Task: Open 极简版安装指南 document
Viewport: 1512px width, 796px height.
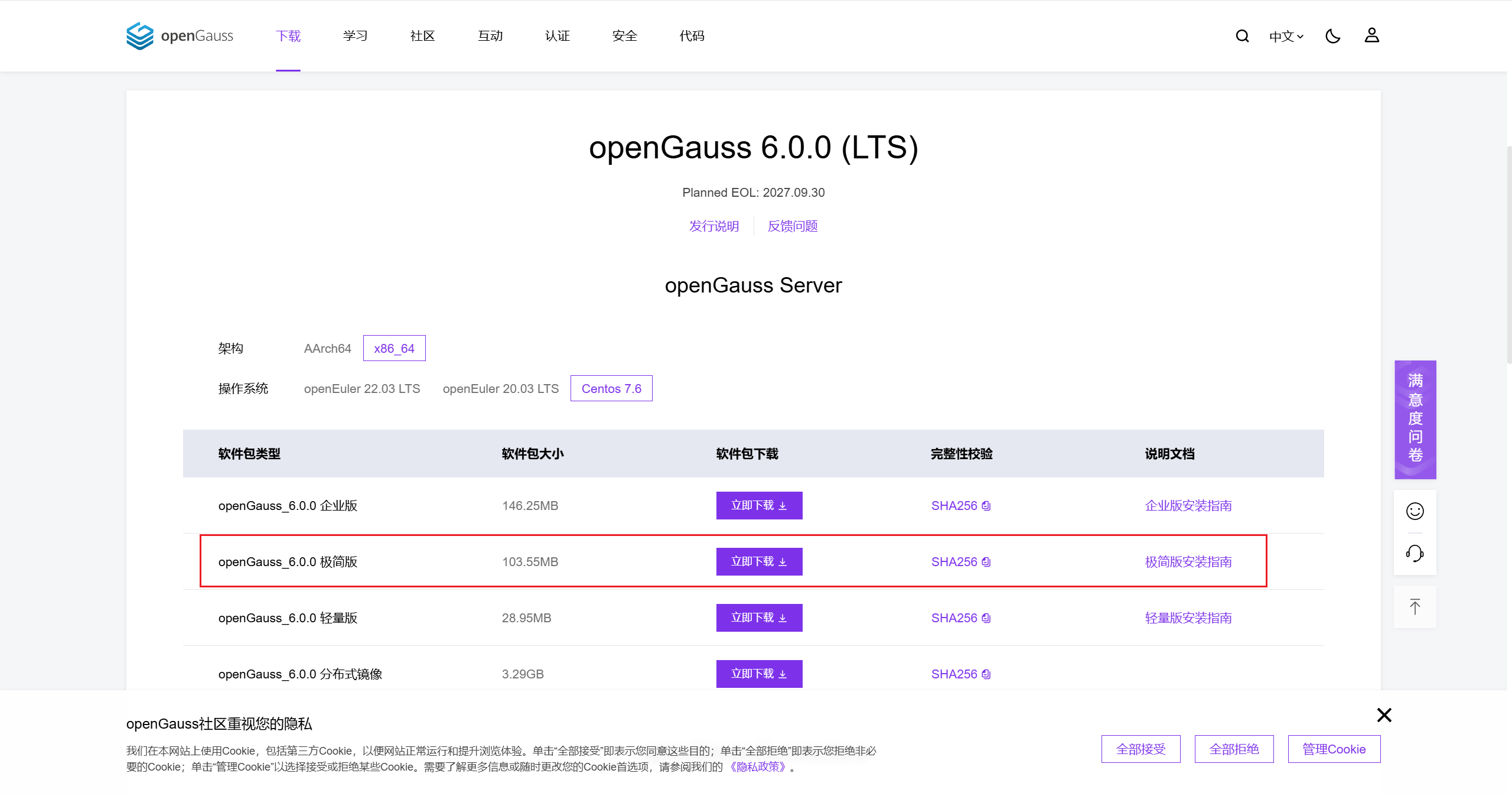Action: (1188, 562)
